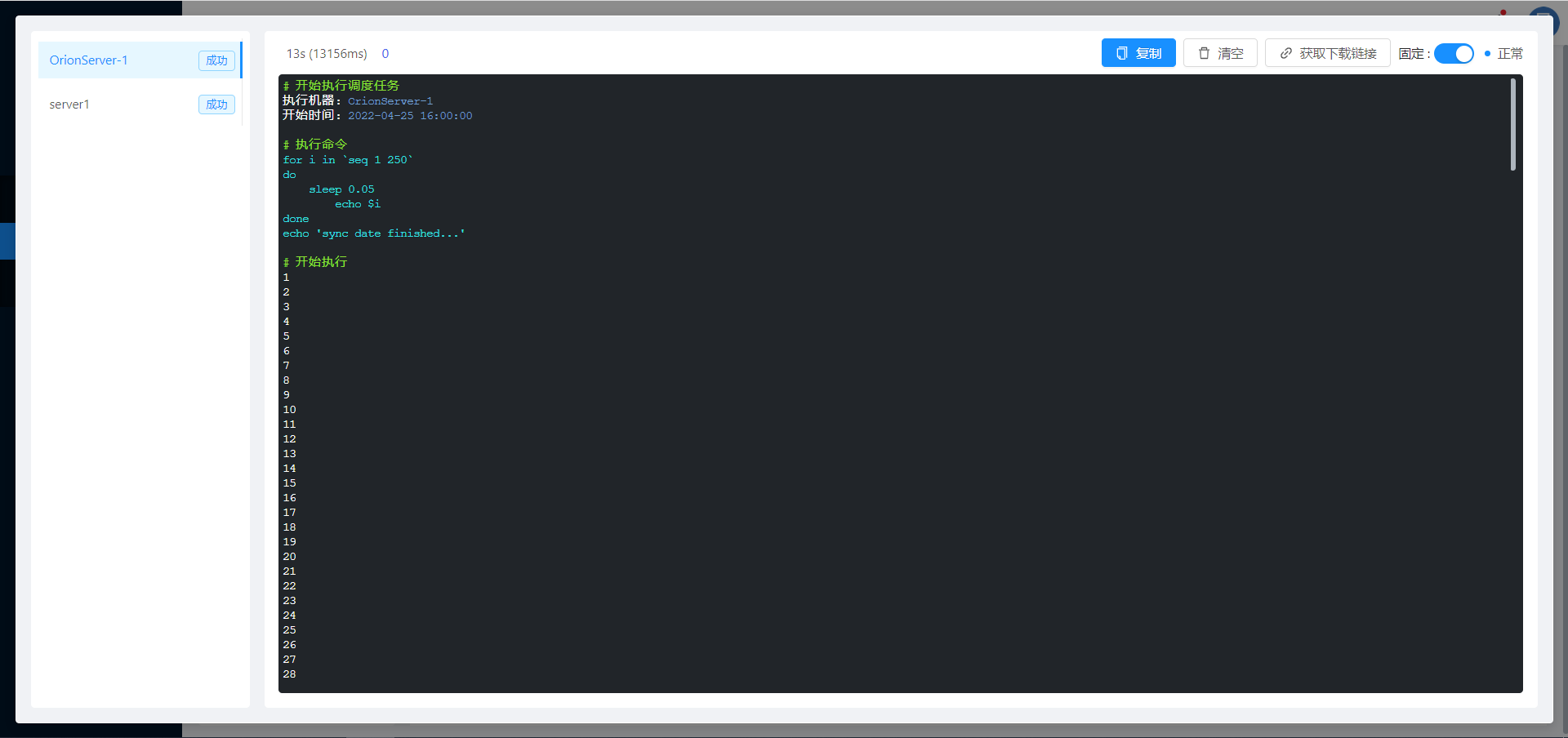Click the '# 开始执行' header line
This screenshot has height=738, width=1568.
314,262
